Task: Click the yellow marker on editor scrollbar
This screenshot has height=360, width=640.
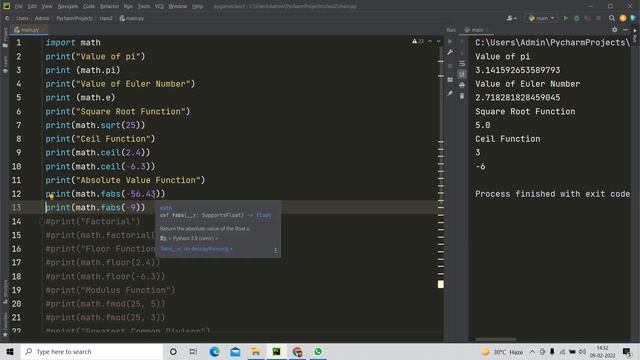Action: point(440,284)
